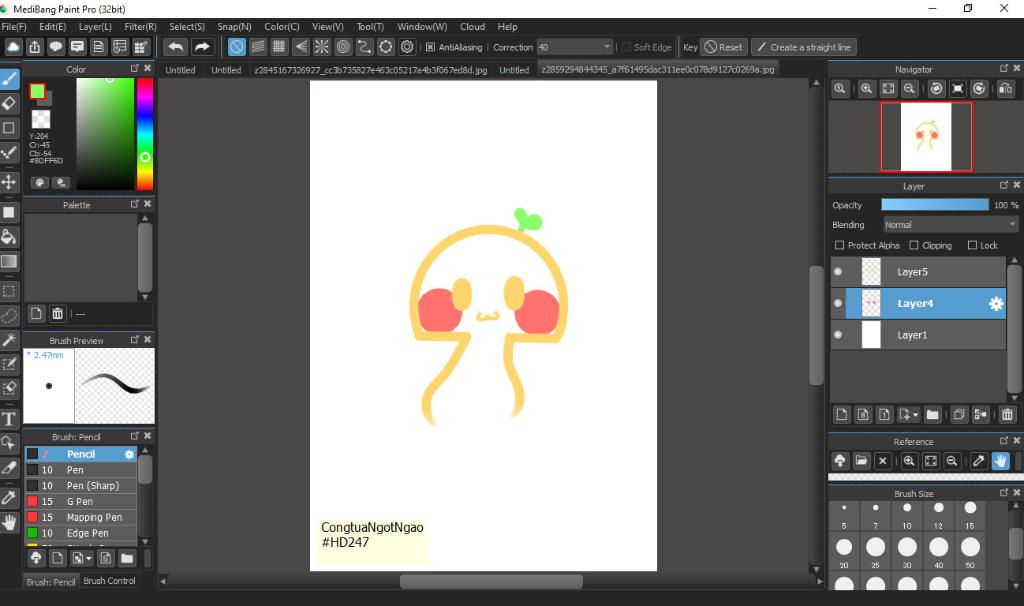Image resolution: width=1024 pixels, height=606 pixels.
Task: Toggle the AntiAliasing checkbox
Action: tap(430, 47)
